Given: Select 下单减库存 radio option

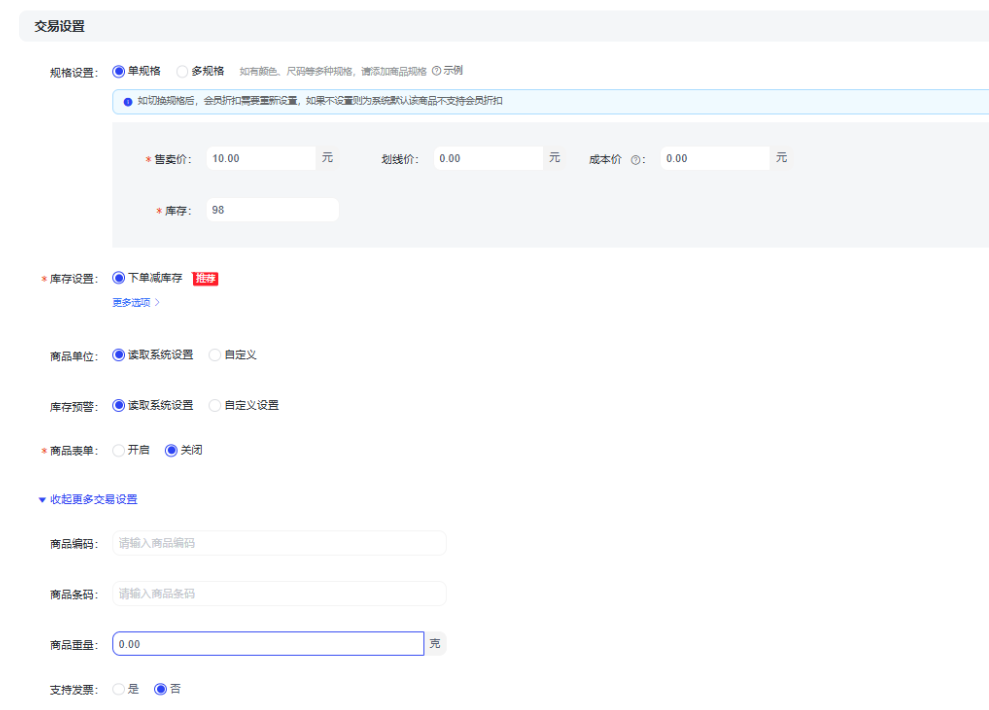Looking at the screenshot, I should pyautogui.click(x=119, y=278).
